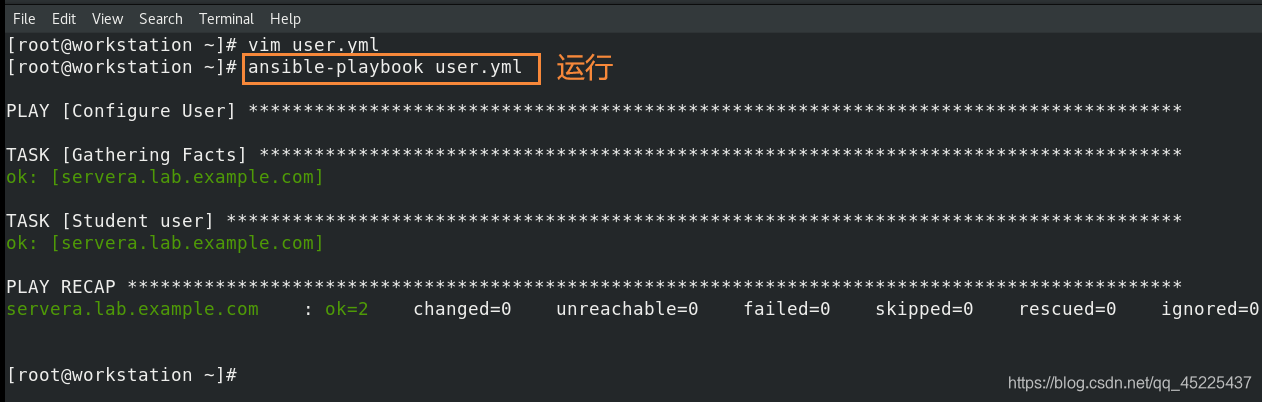Click the skipped=0 recap value

point(924,309)
